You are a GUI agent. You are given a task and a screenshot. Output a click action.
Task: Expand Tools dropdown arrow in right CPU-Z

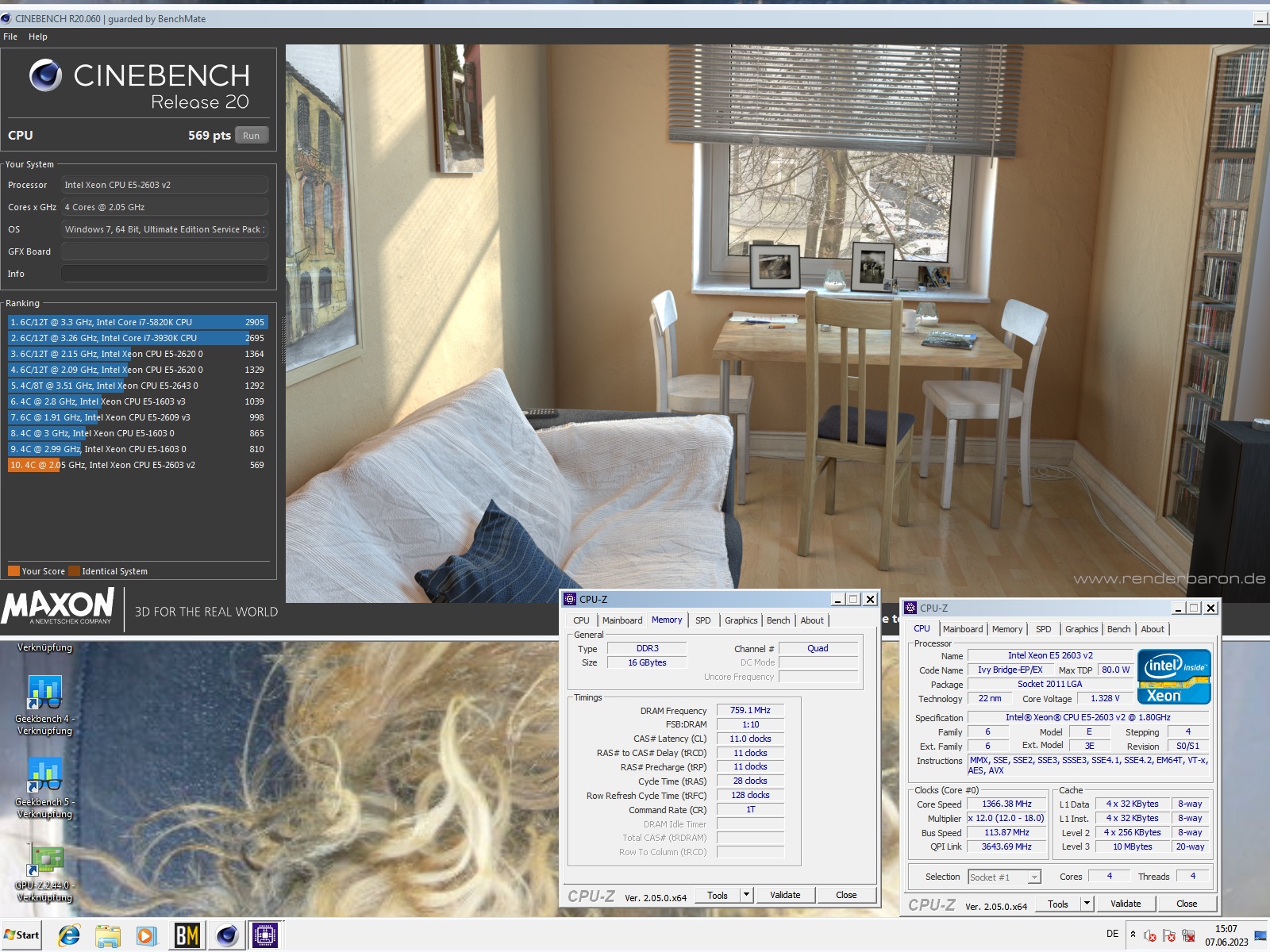click(1087, 904)
